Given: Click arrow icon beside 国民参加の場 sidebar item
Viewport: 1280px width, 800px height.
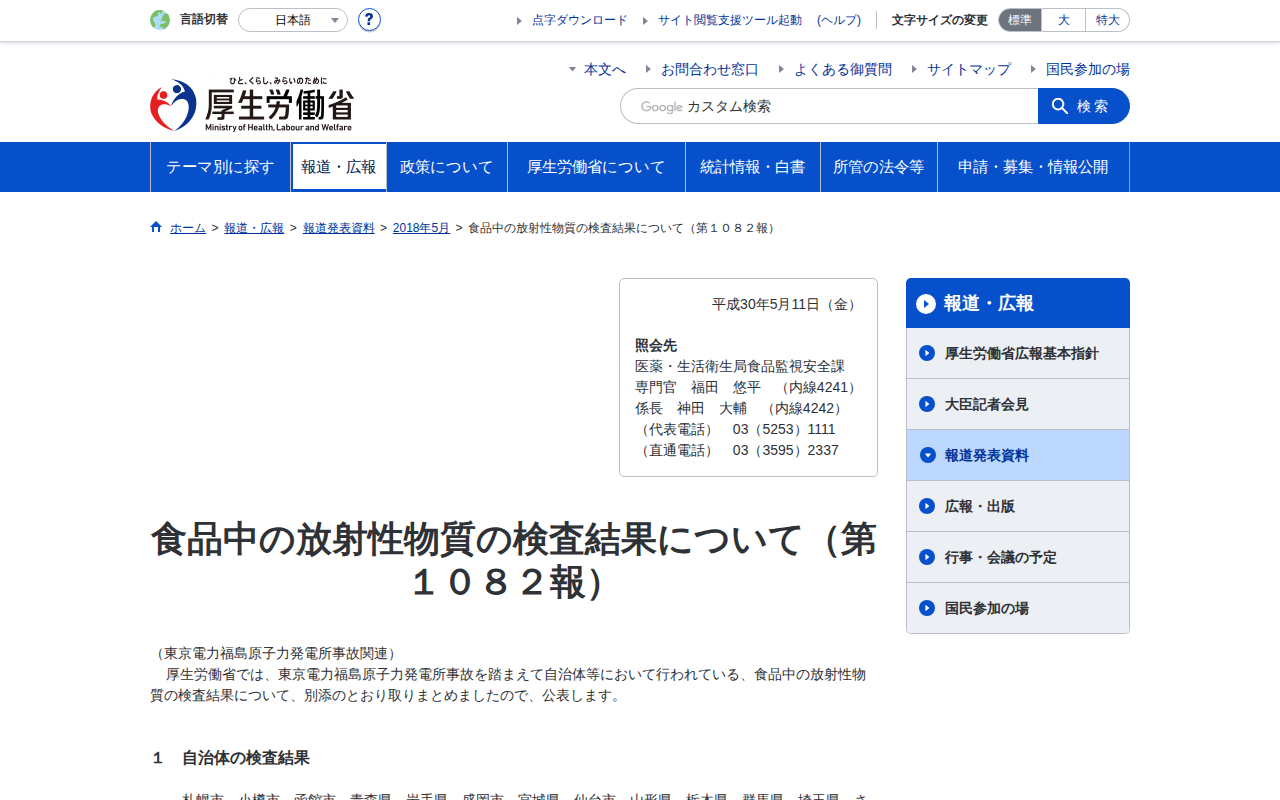Looking at the screenshot, I should coord(927,608).
